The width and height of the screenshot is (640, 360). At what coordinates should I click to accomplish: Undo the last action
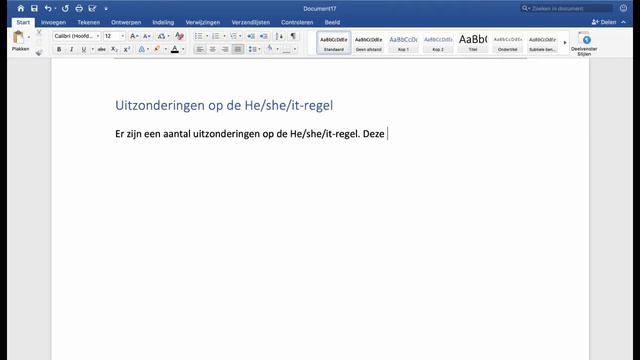48,8
